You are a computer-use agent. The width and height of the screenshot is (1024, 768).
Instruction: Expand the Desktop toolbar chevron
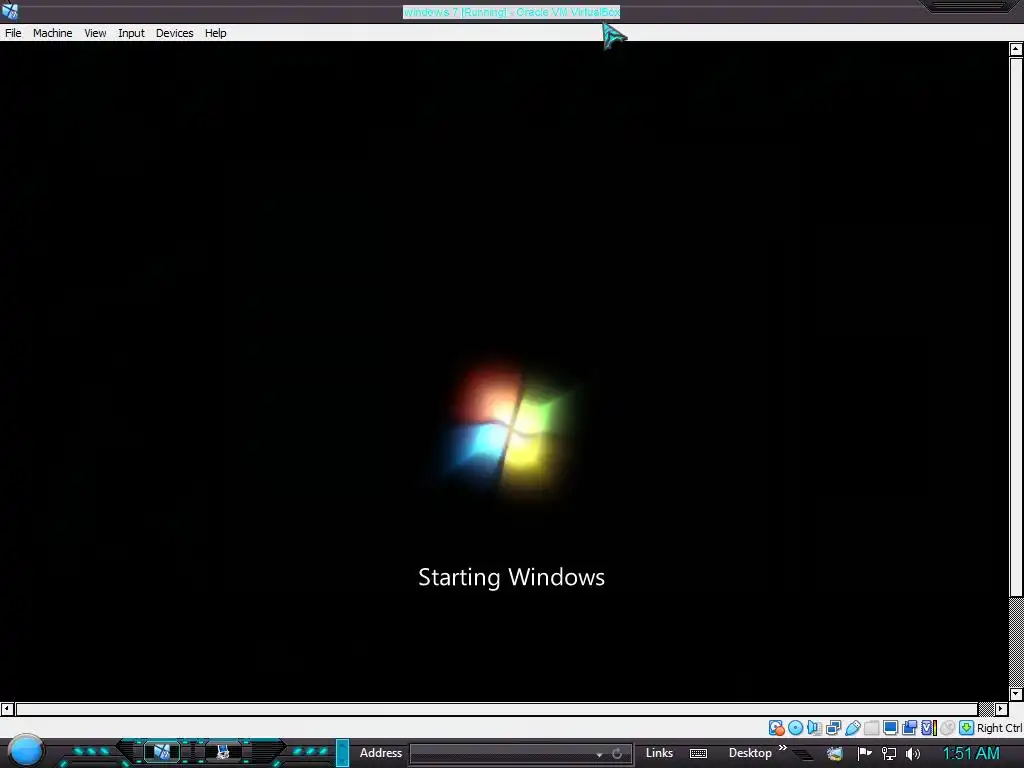pyautogui.click(x=782, y=748)
